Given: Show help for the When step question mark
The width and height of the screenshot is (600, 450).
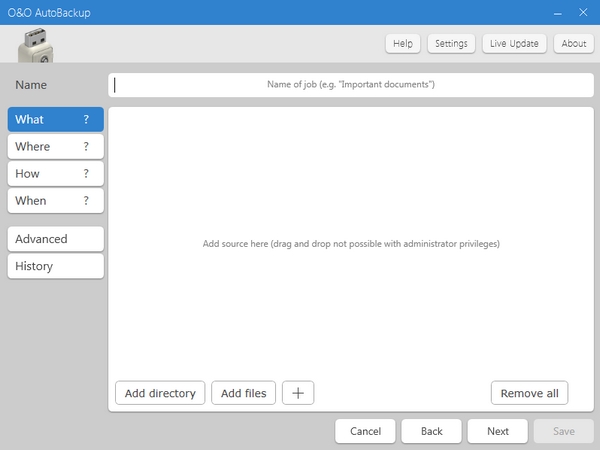Looking at the screenshot, I should pyautogui.click(x=86, y=201).
